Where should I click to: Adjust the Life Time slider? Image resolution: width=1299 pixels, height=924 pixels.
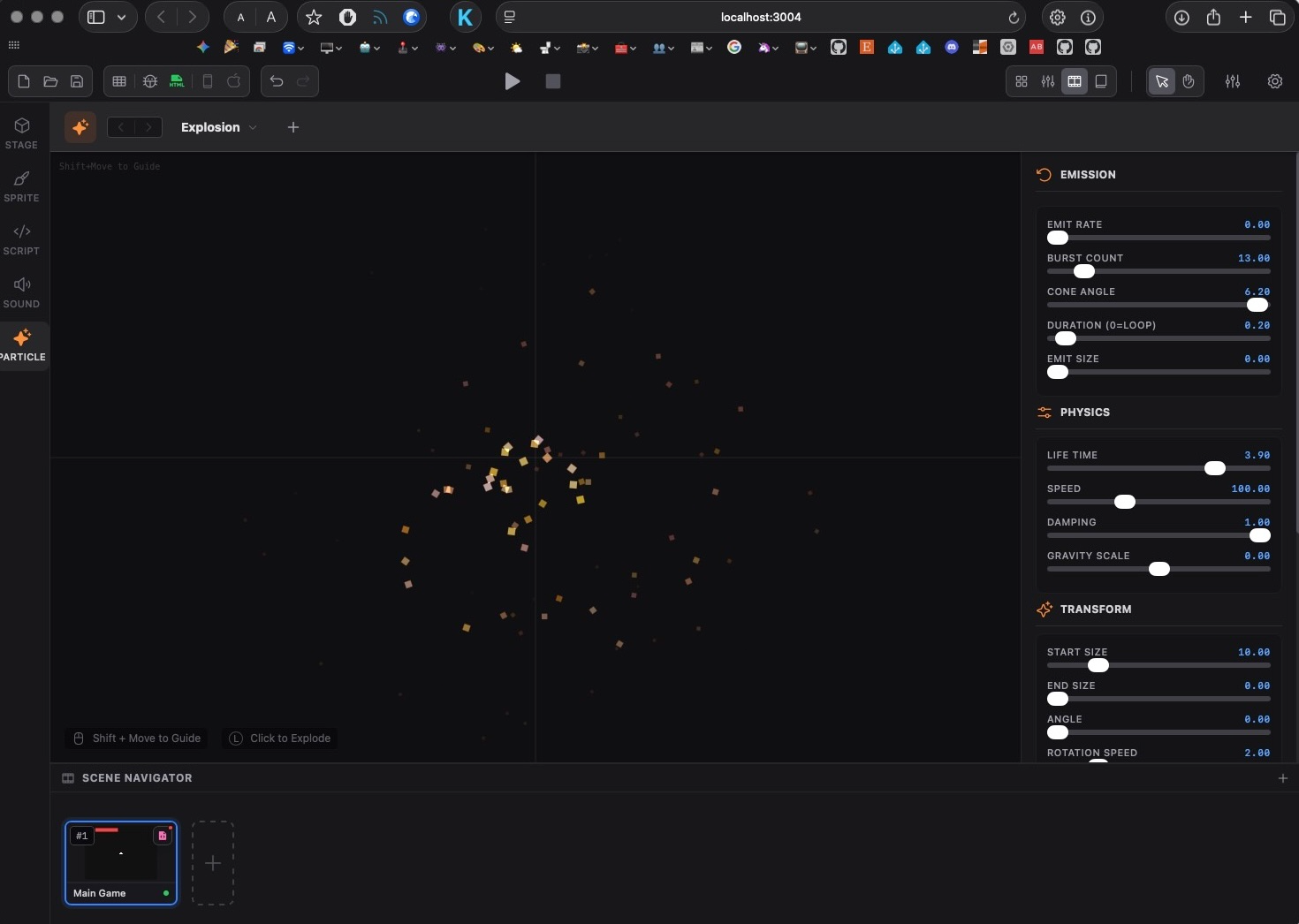[1158, 468]
